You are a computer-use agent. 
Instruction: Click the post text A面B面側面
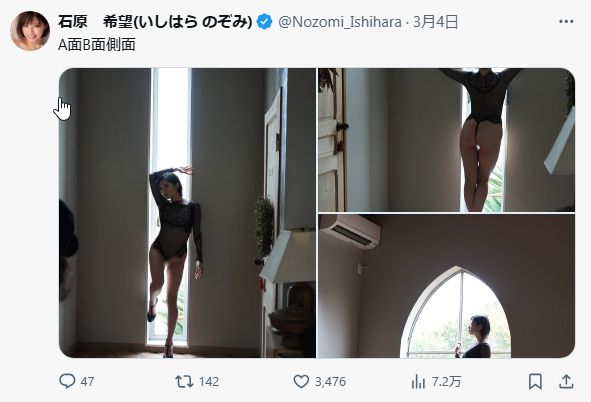[x=97, y=44]
